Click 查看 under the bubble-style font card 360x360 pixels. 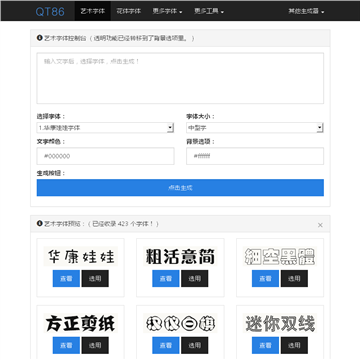click(166, 345)
